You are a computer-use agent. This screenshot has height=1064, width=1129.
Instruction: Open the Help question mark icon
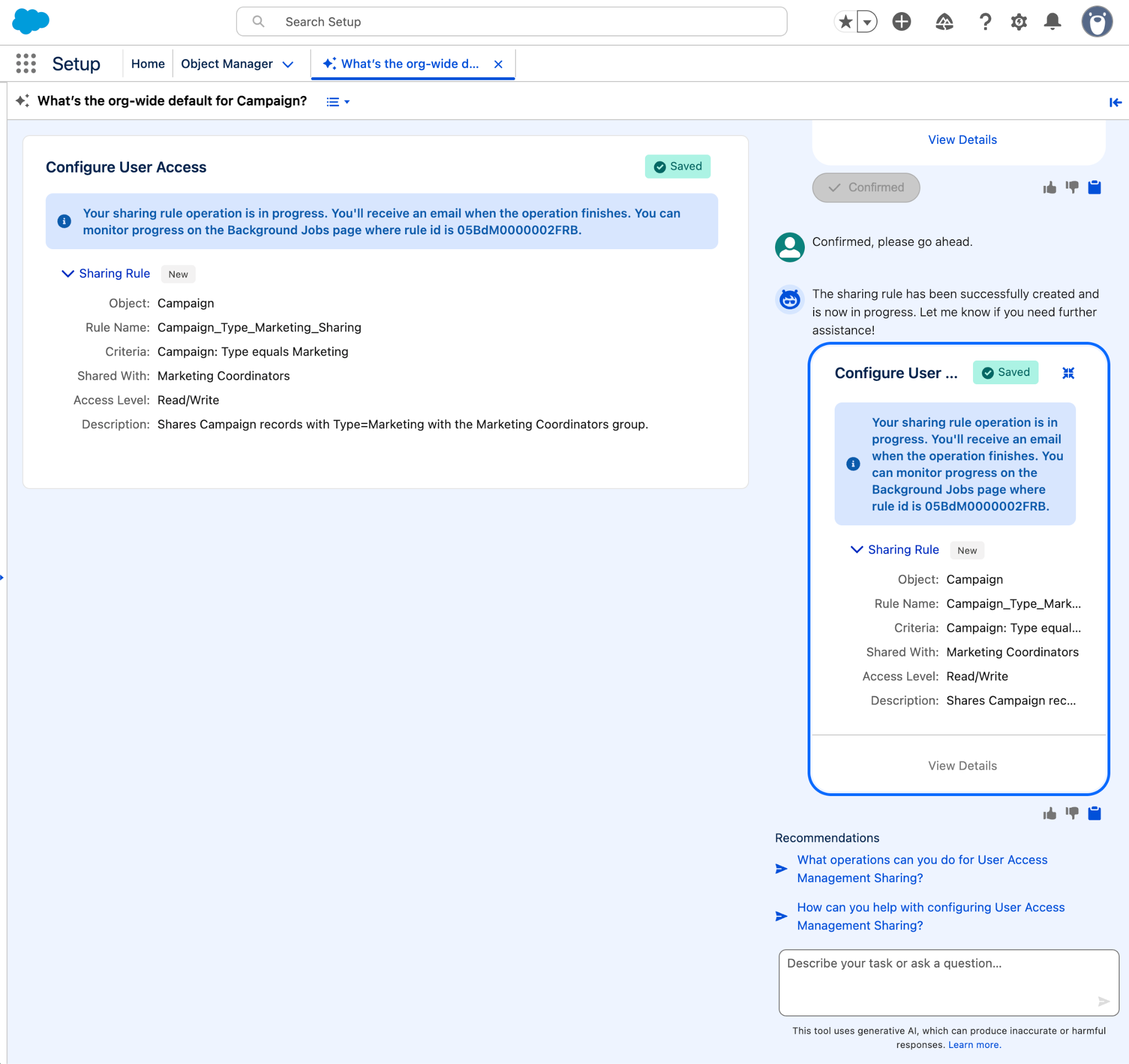click(x=985, y=22)
